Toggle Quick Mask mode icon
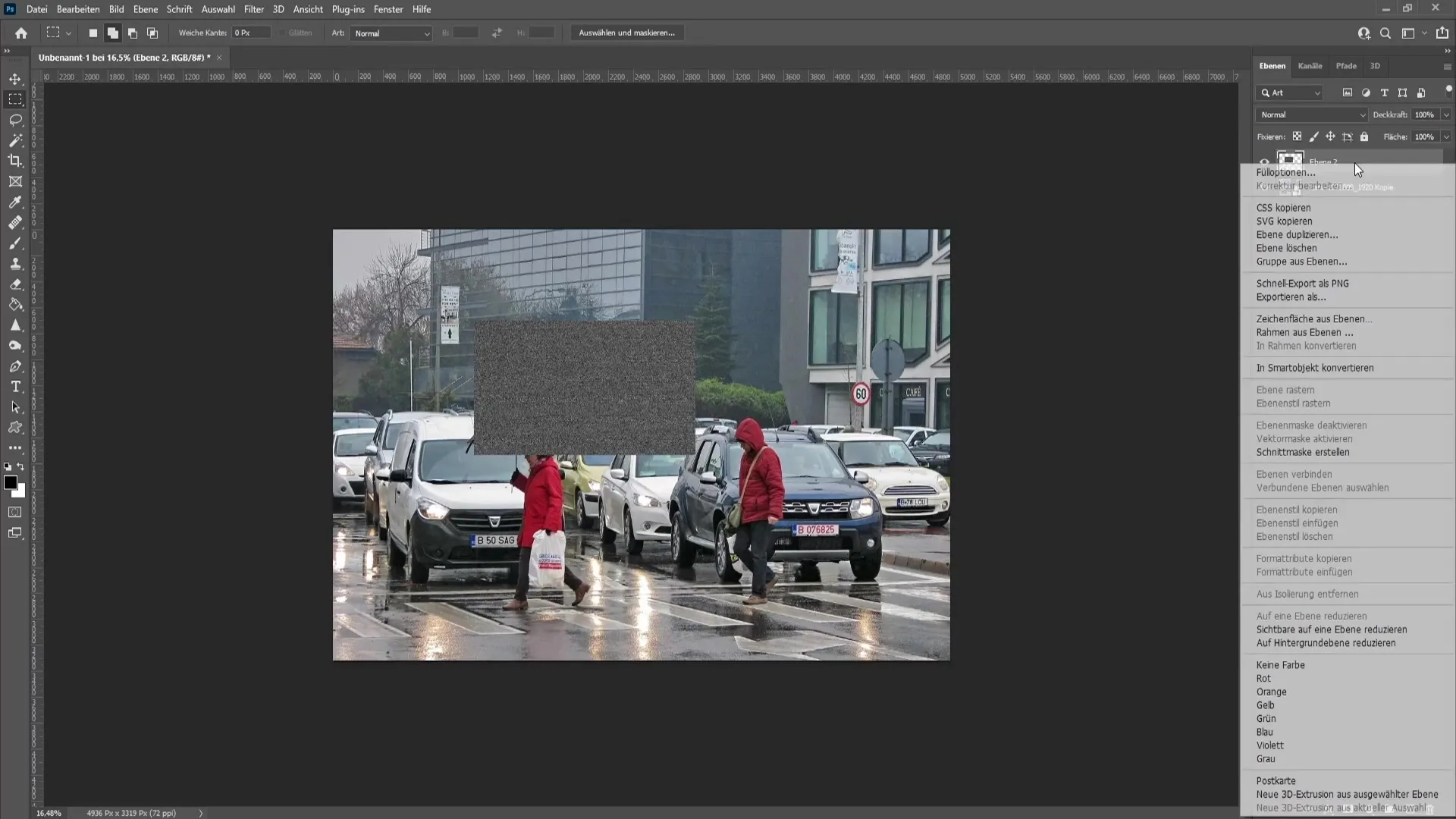The height and width of the screenshot is (819, 1456). point(15,513)
